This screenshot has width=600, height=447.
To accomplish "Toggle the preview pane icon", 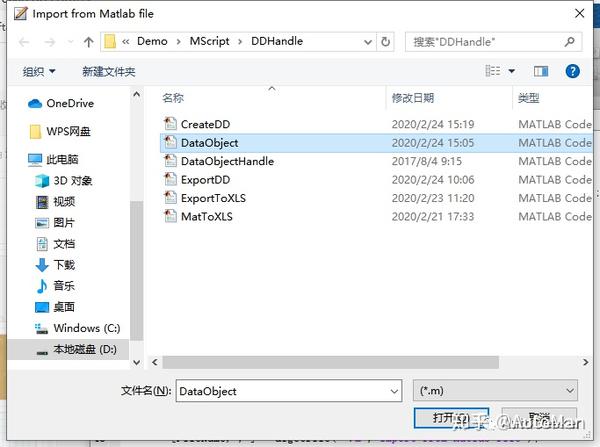I will (541, 71).
